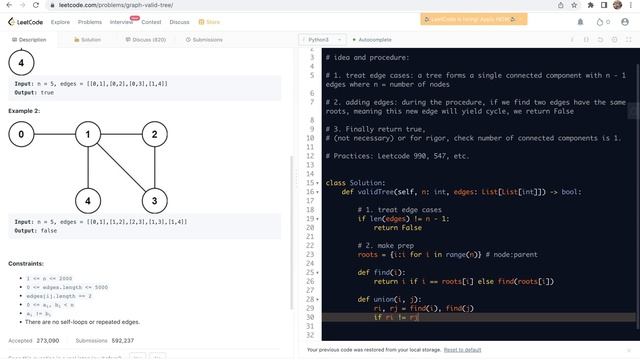The image size is (640, 360).
Task: Reset code with the revert icon
Action: click(600, 40)
